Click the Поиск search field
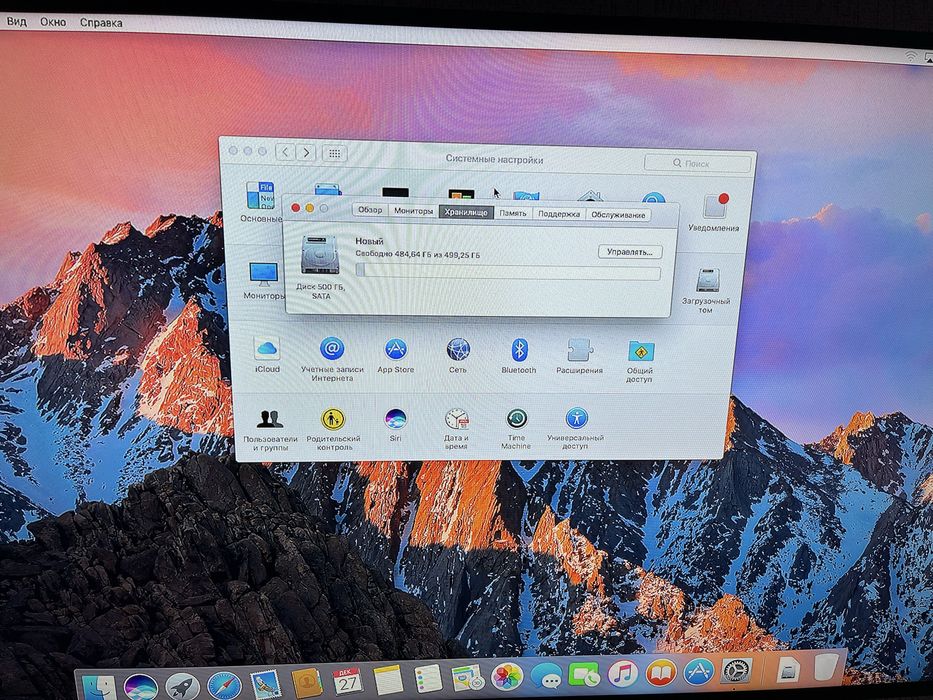Viewport: 933px width, 700px height. pos(697,163)
